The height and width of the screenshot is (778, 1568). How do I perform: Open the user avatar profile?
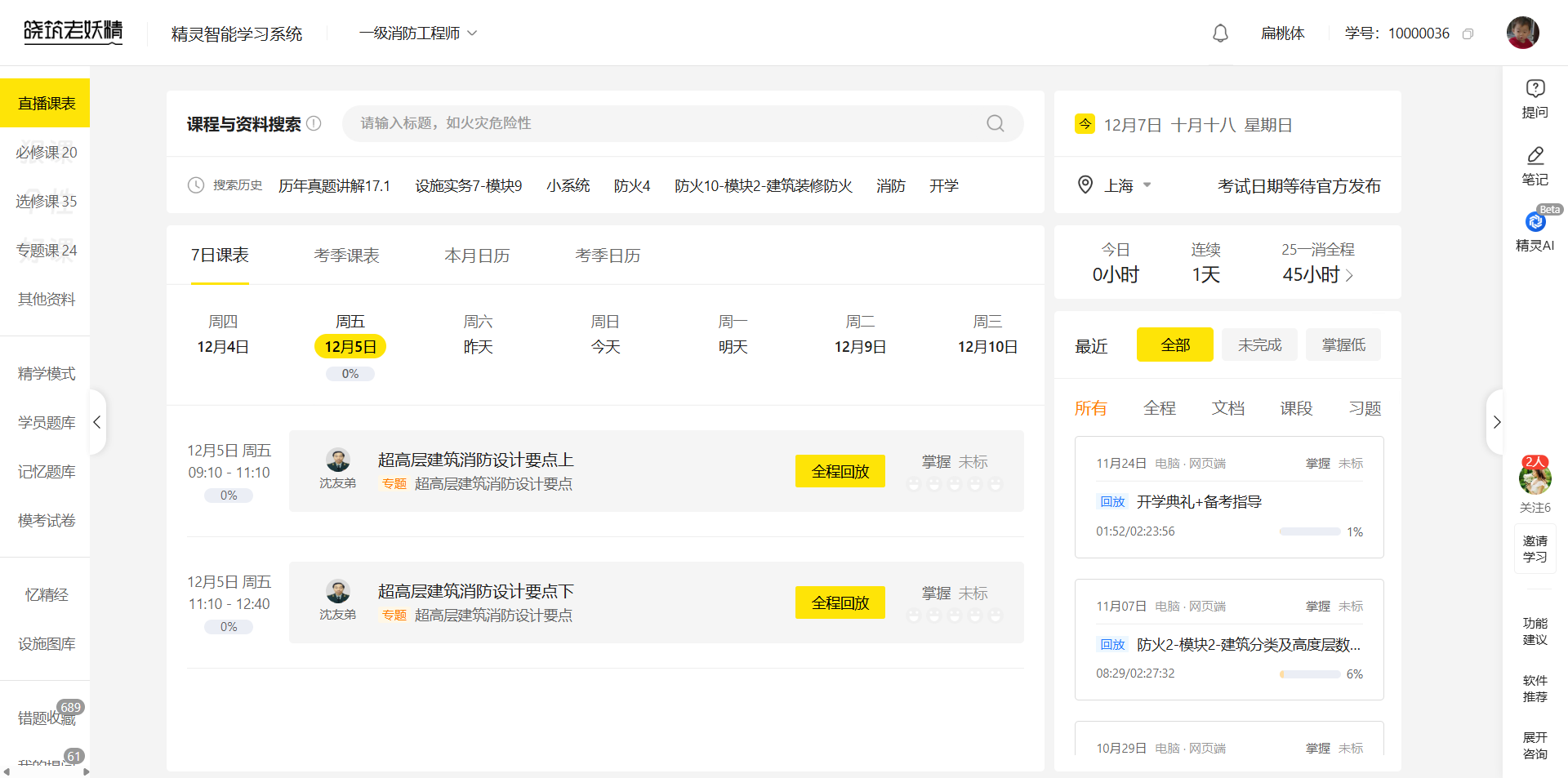click(1522, 33)
